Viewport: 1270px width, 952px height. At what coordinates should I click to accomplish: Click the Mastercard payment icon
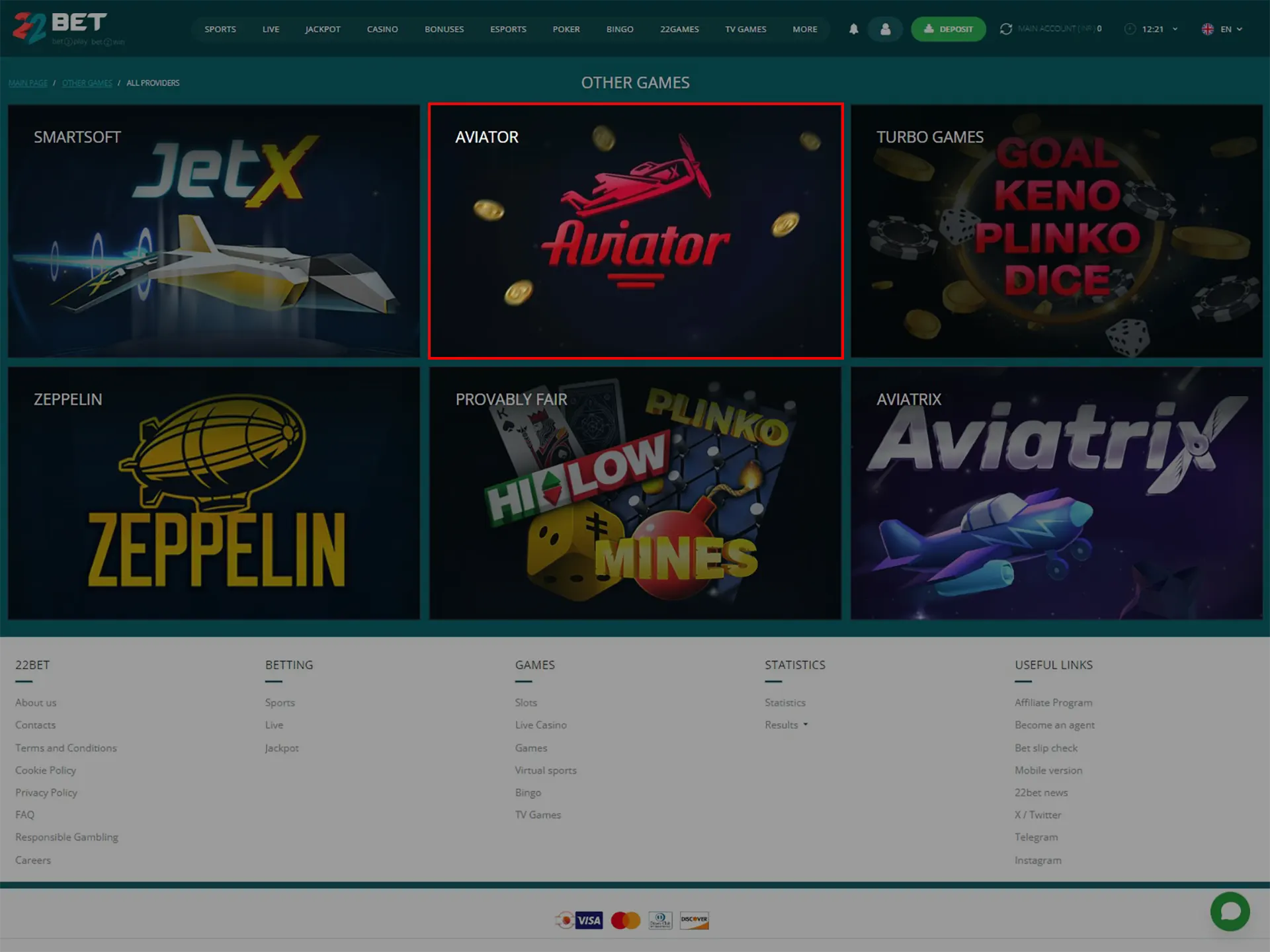coord(625,920)
